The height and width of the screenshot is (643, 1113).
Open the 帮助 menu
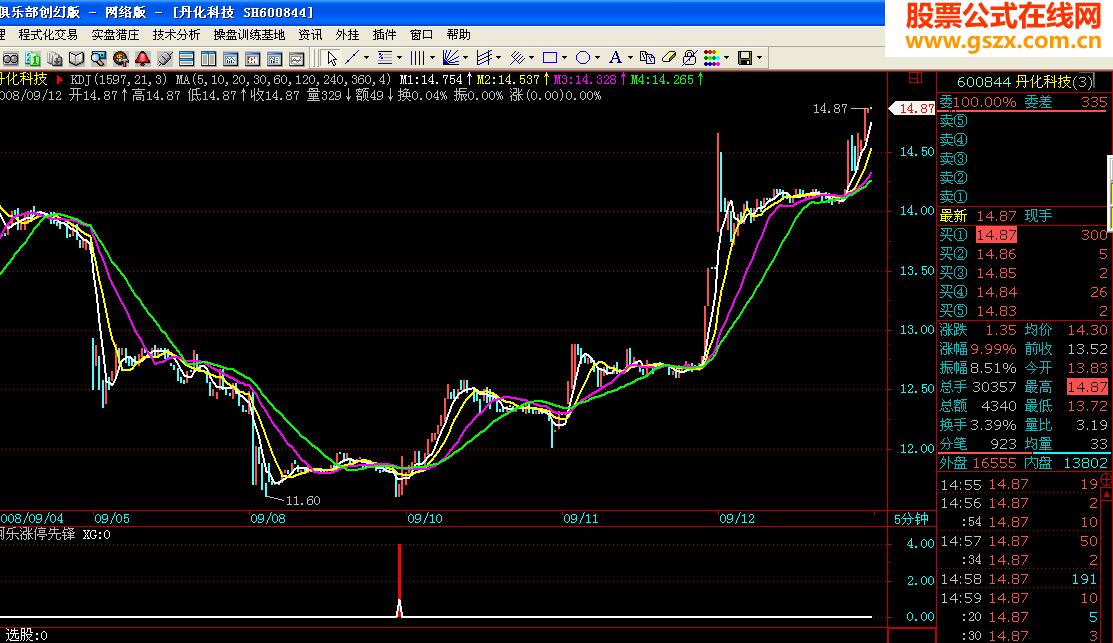(x=458, y=34)
